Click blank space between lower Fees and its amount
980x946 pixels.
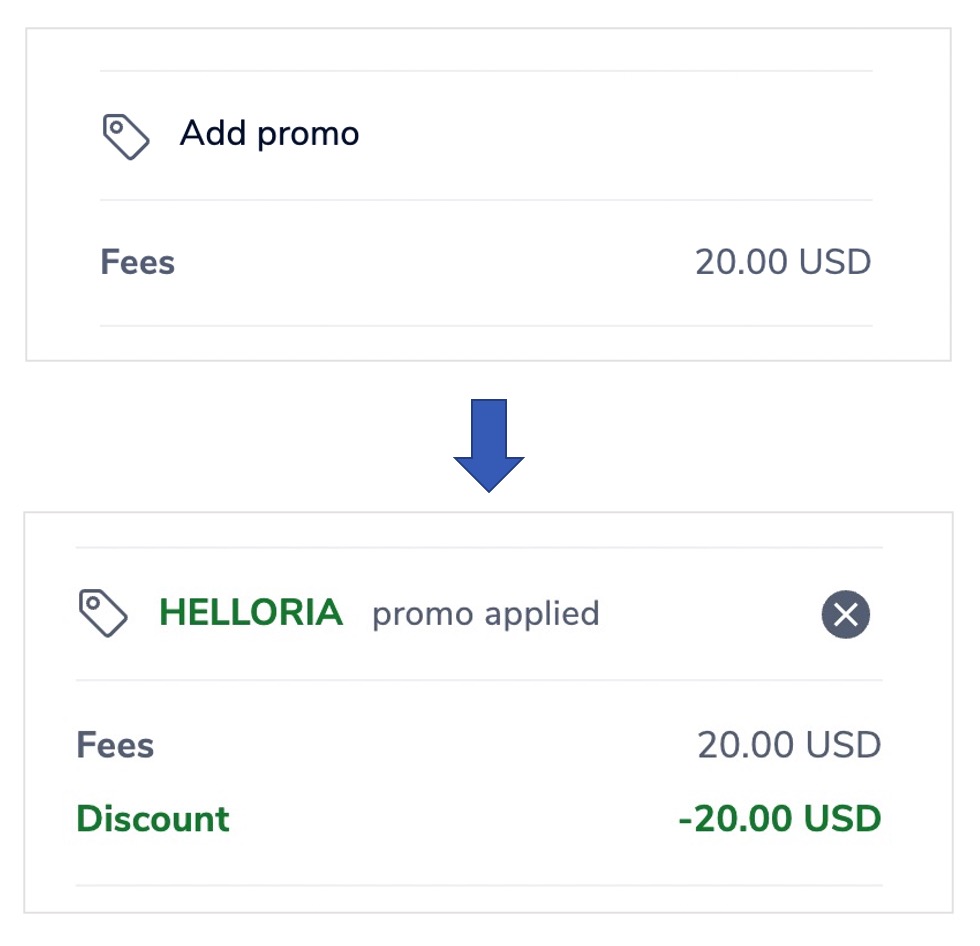(x=420, y=745)
